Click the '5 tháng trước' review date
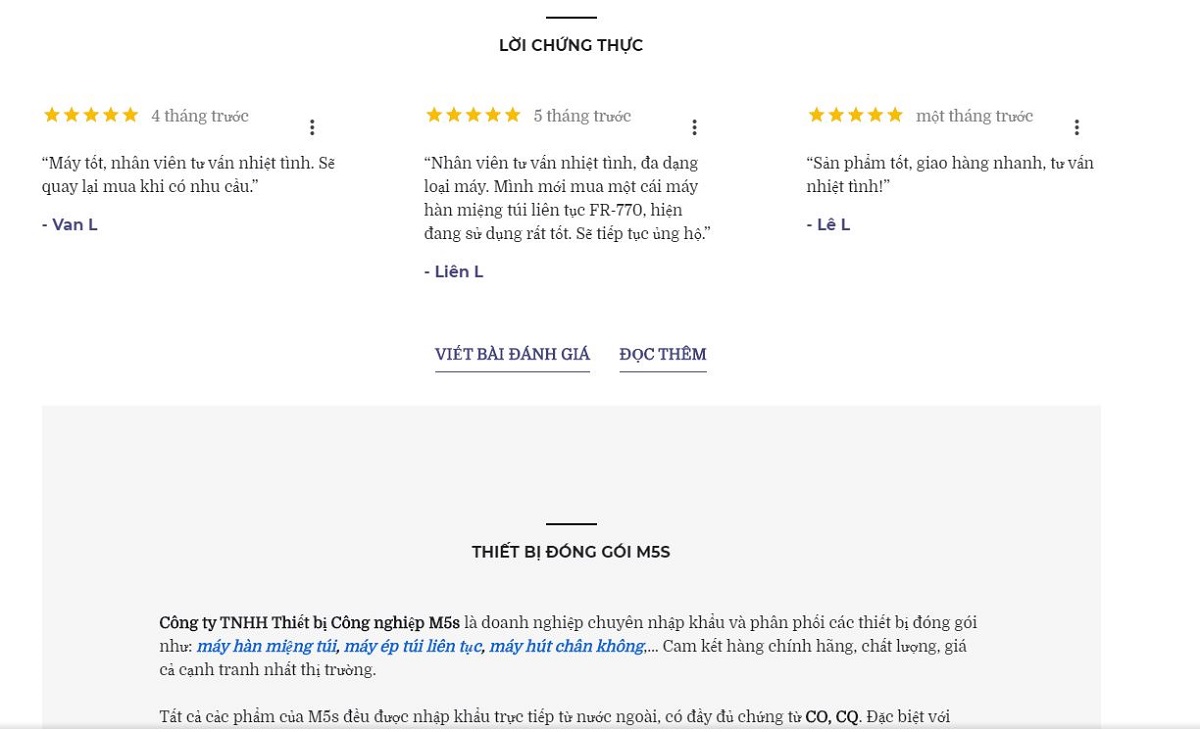 pos(582,116)
